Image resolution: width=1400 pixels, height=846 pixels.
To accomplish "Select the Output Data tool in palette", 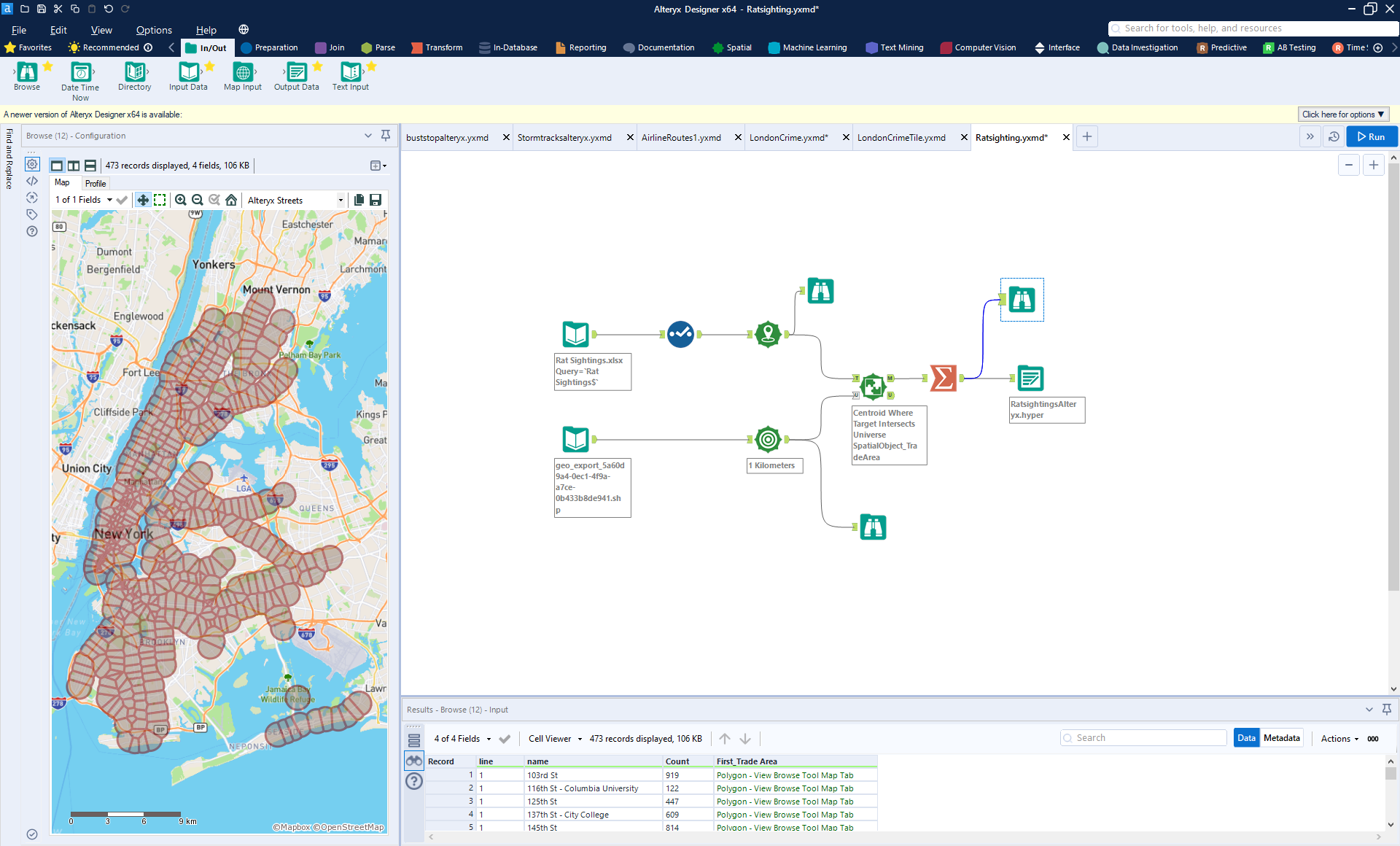I will tap(297, 75).
